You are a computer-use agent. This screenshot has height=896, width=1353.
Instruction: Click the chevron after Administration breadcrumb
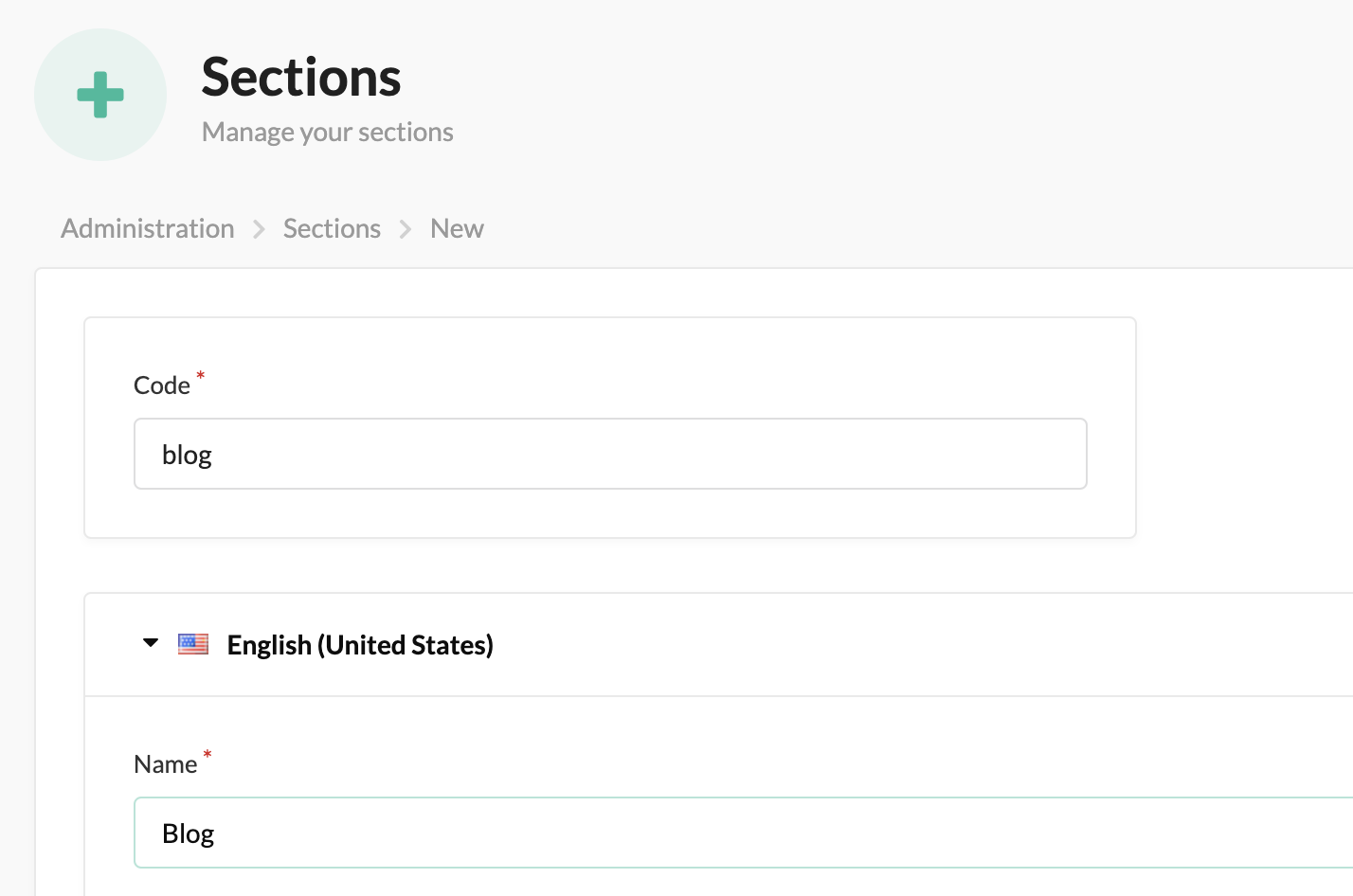(x=259, y=229)
